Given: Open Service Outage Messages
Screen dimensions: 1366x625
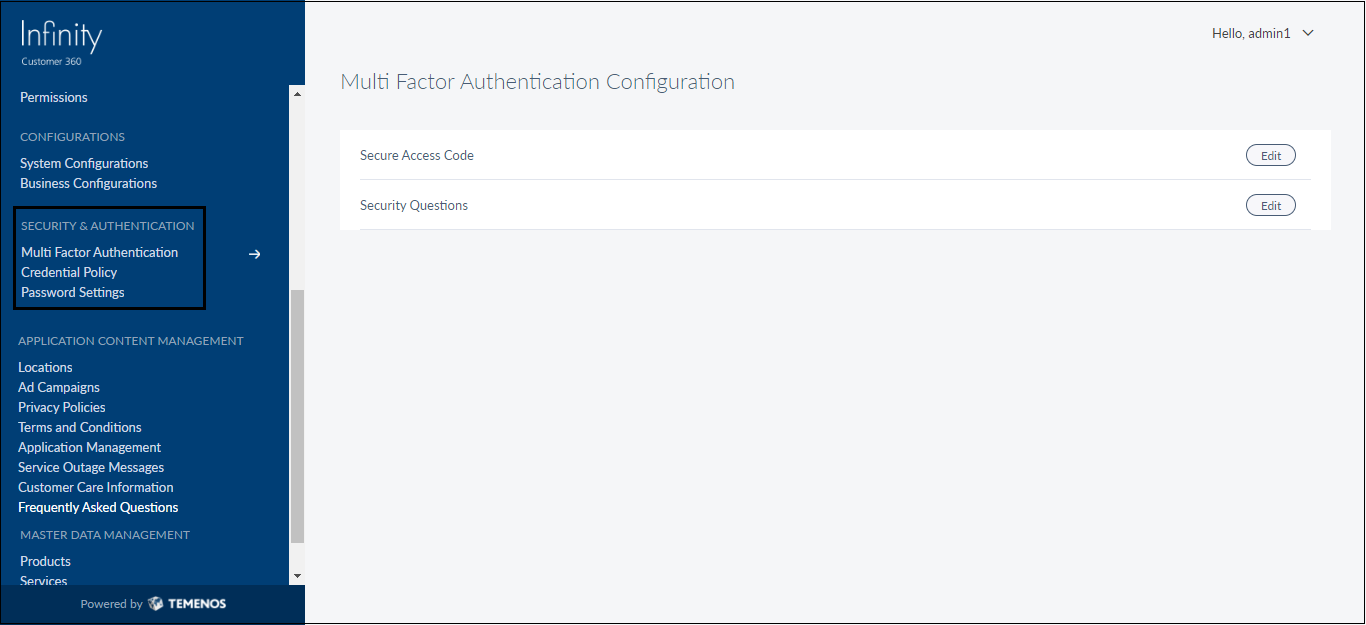Looking at the screenshot, I should 91,468.
